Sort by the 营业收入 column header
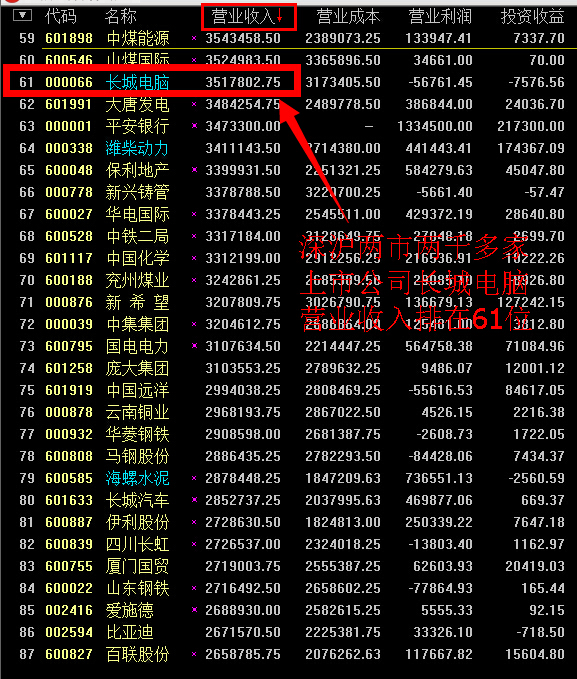This screenshot has height=679, width=577. [247, 17]
